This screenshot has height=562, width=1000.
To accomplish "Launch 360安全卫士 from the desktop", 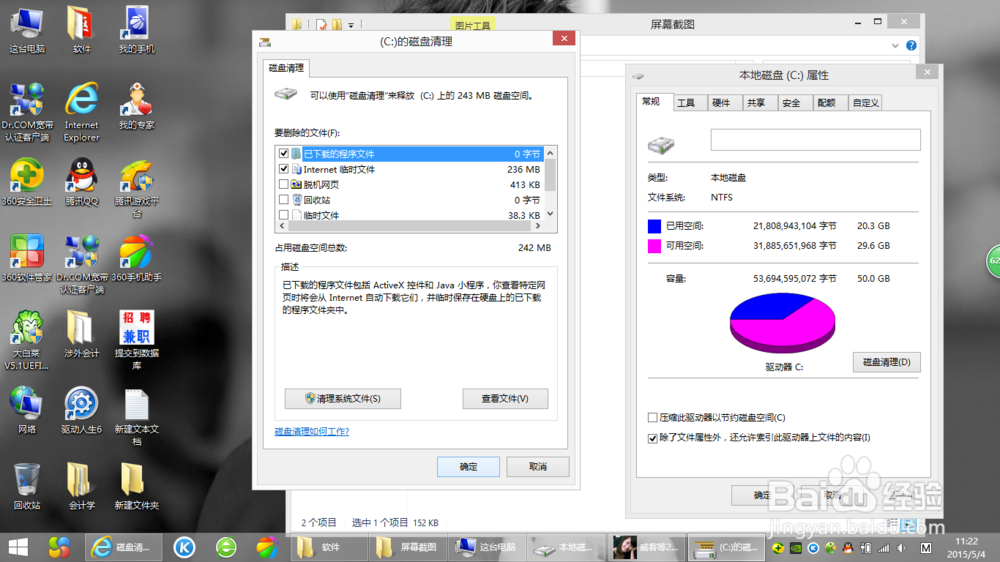I will tap(27, 182).
